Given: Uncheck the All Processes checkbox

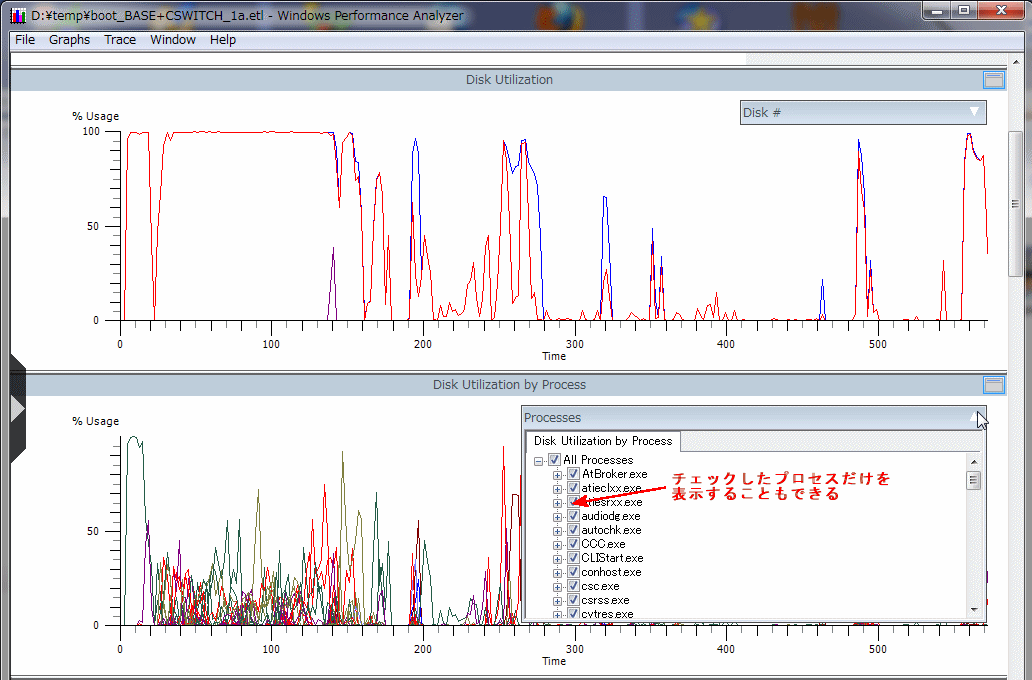Looking at the screenshot, I should point(555,460).
